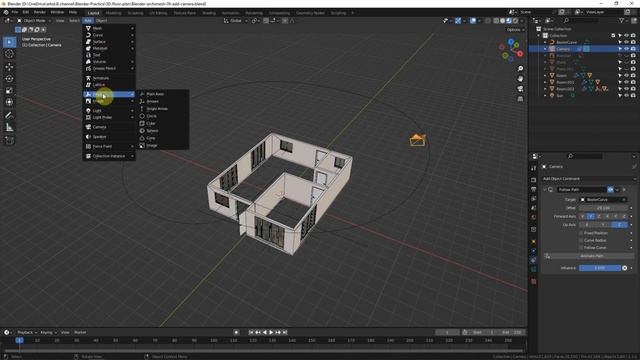Set Up Axis to X
Screen dimensions: 640x360
pyautogui.click(x=587, y=225)
